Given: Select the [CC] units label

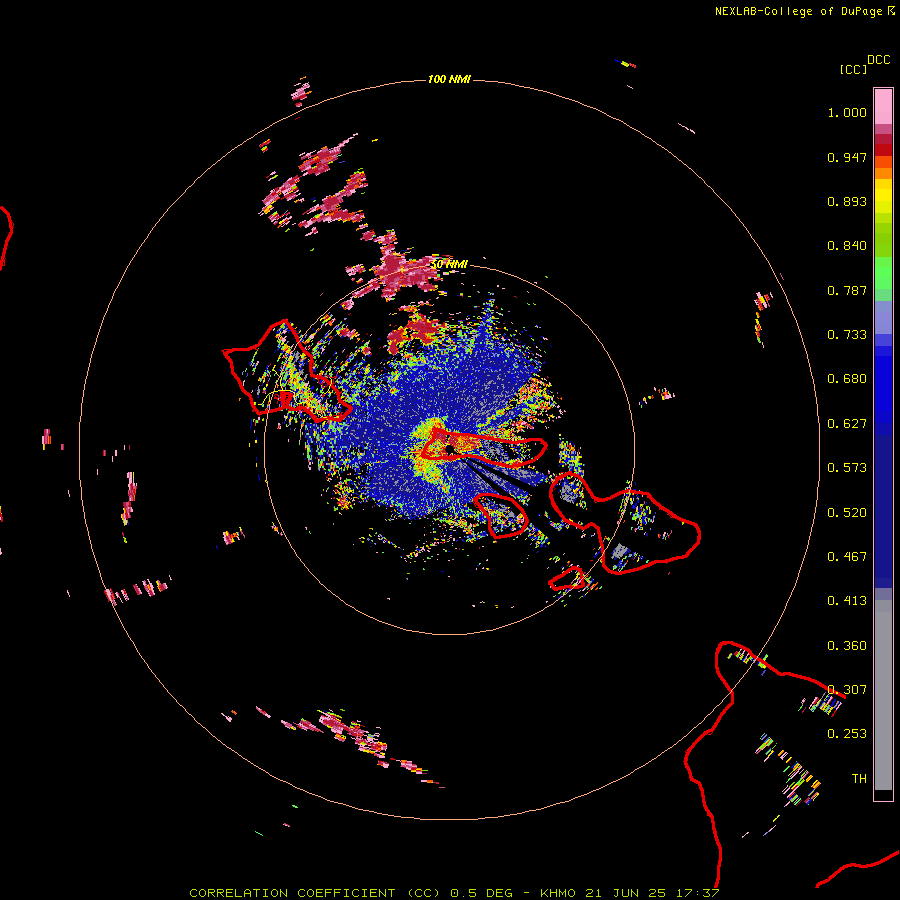Looking at the screenshot, I should (x=853, y=70).
